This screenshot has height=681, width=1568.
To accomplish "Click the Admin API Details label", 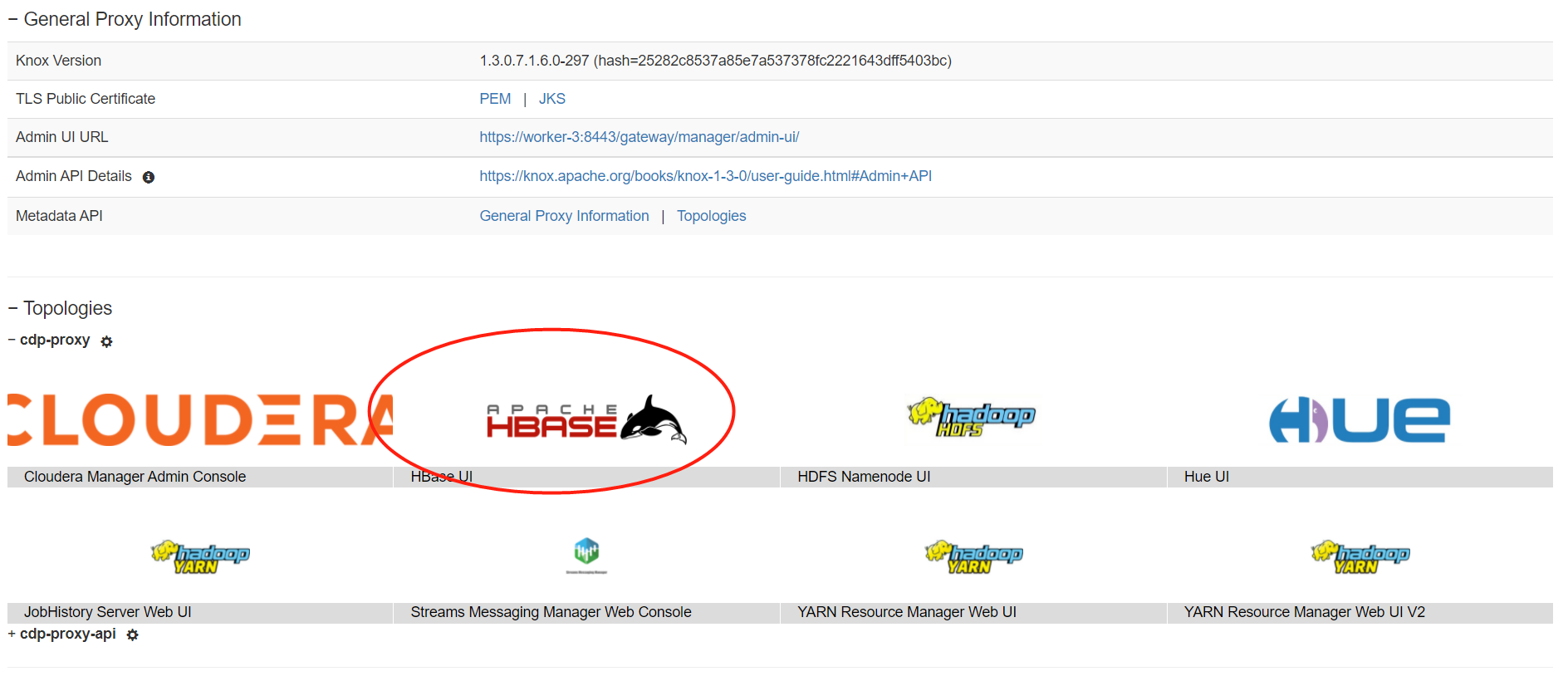I will (74, 176).
